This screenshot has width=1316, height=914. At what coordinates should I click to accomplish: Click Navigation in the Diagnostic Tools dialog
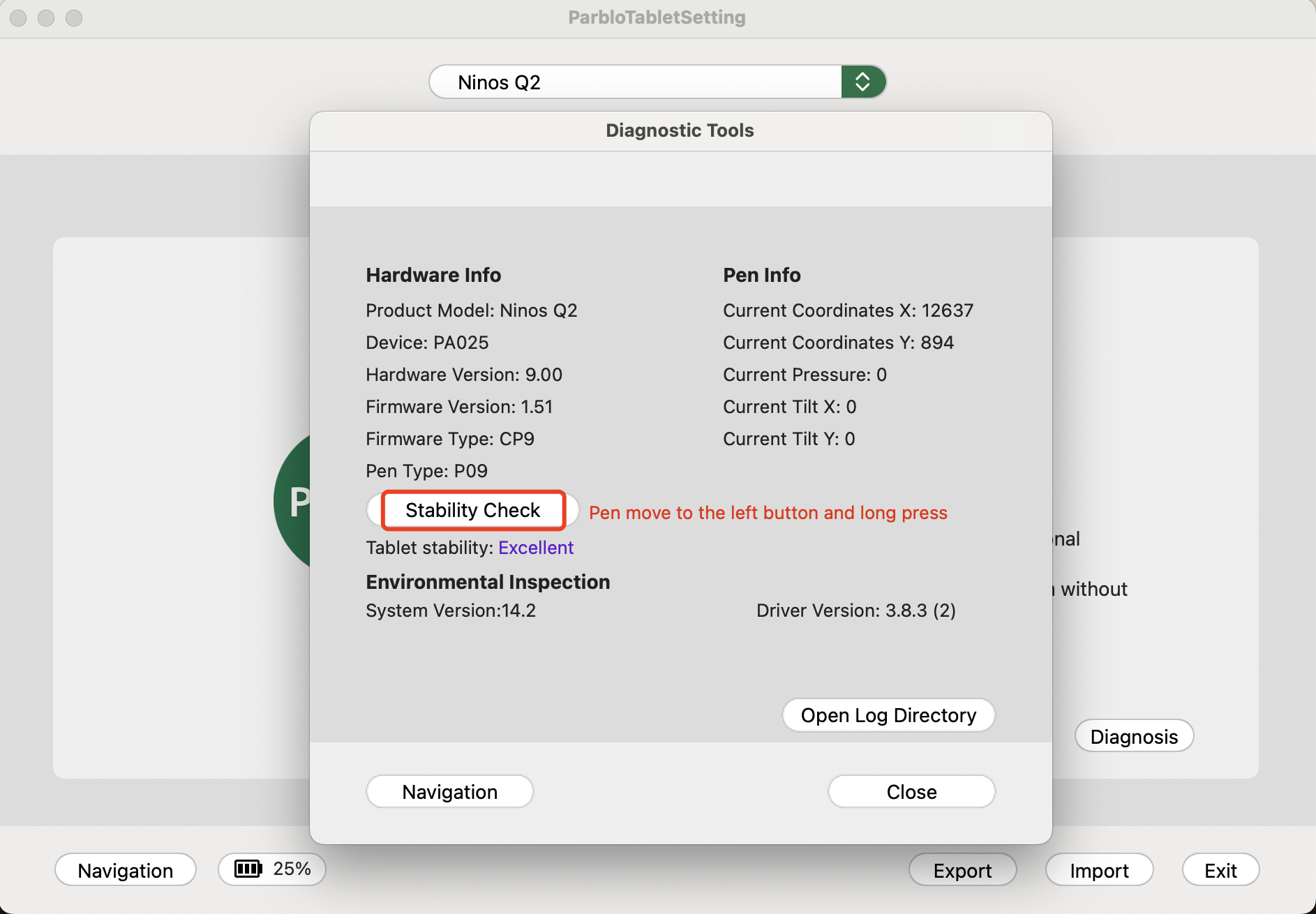[x=450, y=792]
